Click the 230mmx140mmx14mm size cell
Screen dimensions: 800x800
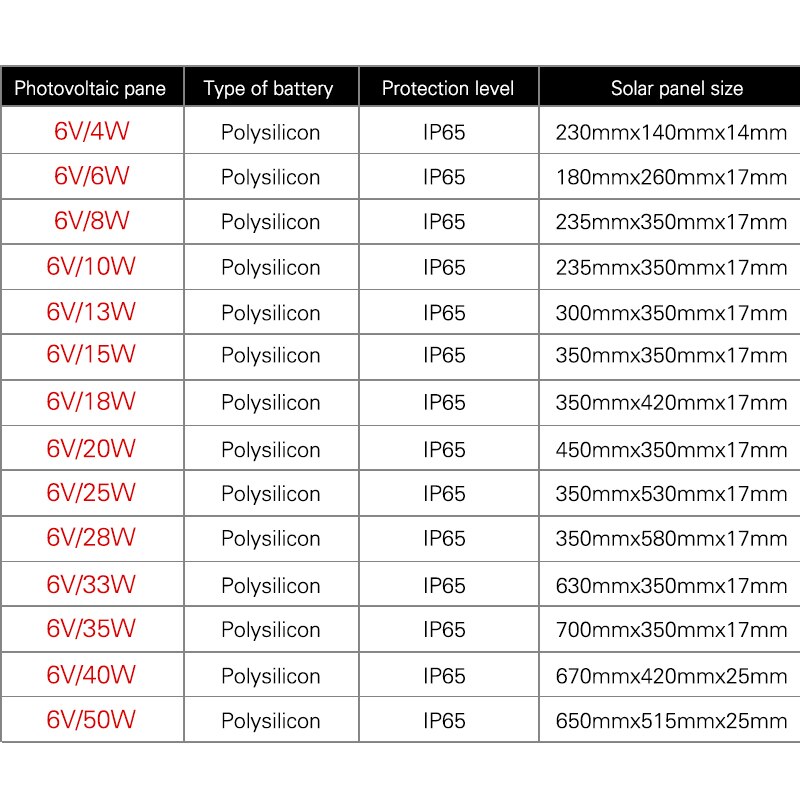pyautogui.click(x=671, y=132)
